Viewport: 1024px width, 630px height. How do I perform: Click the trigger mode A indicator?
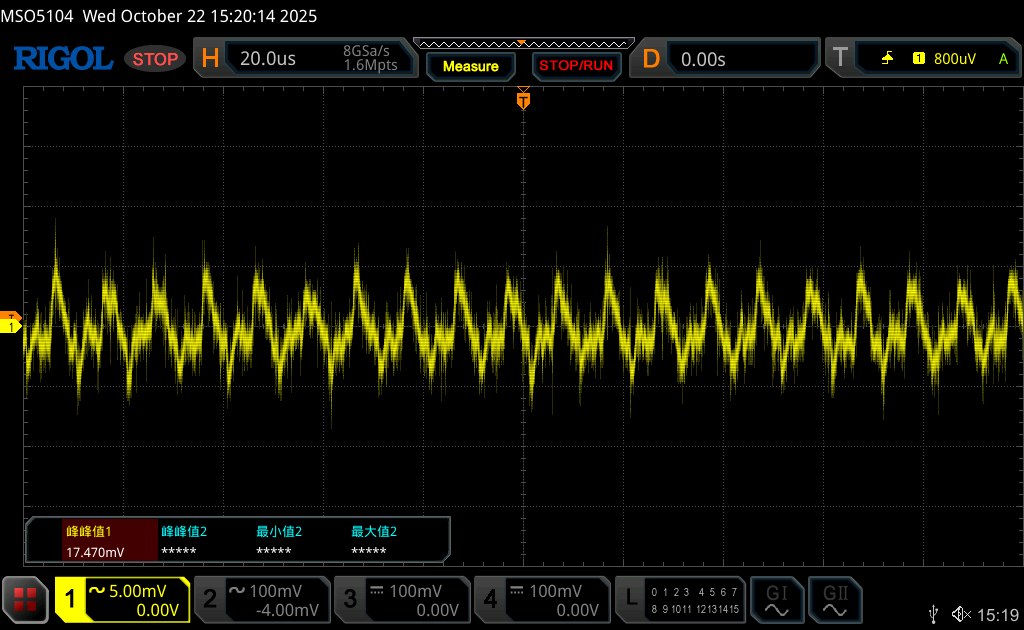point(1003,59)
